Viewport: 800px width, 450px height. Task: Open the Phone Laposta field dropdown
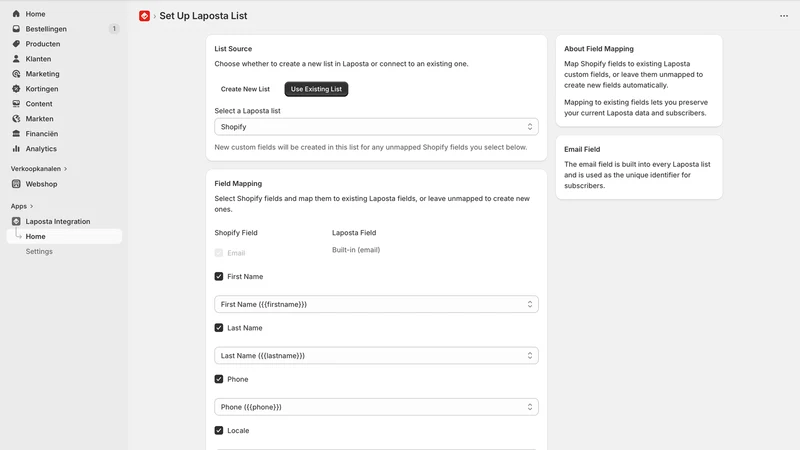coord(376,407)
